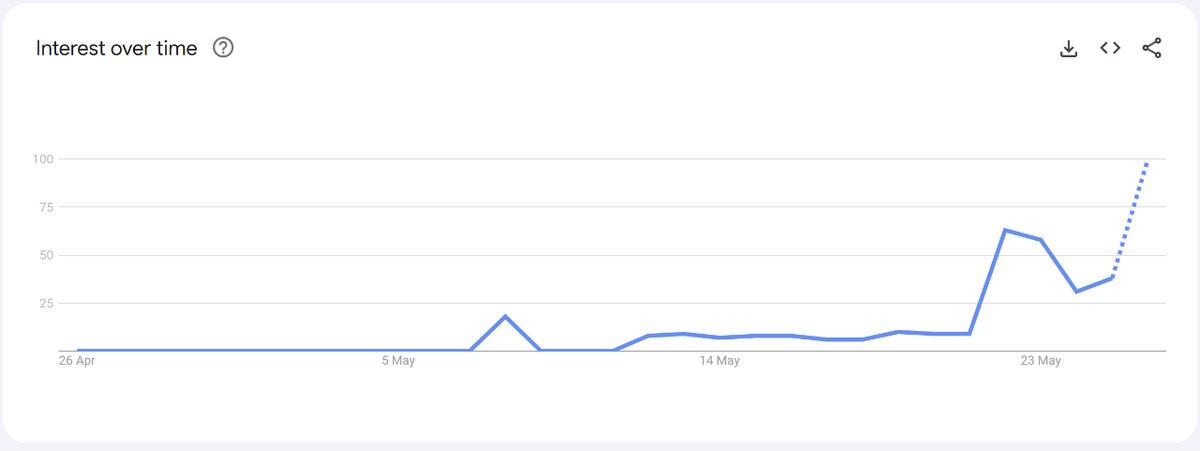This screenshot has width=1200, height=451.
Task: Click the top of the dotted forecast line
Action: point(1146,162)
